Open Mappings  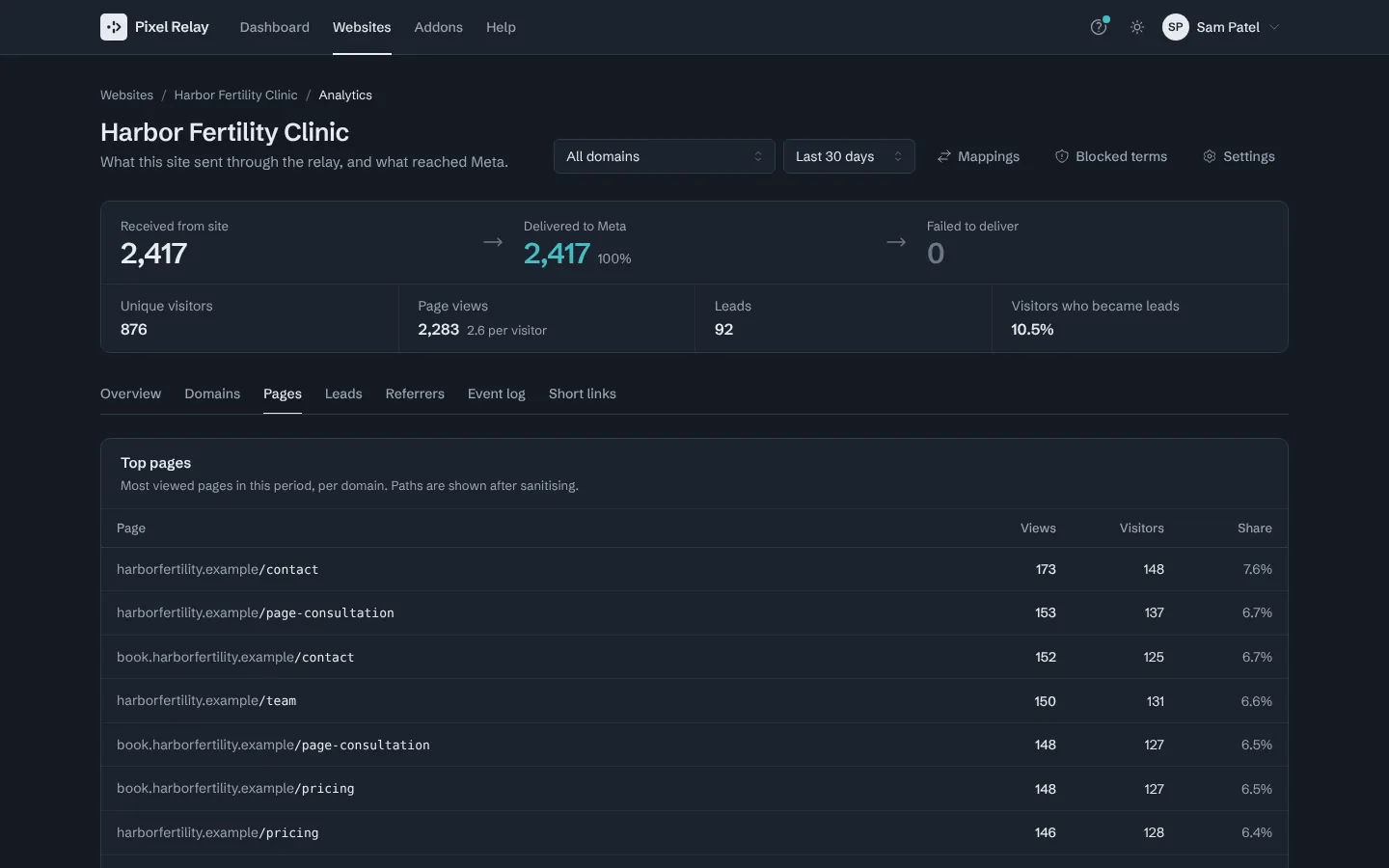click(978, 156)
